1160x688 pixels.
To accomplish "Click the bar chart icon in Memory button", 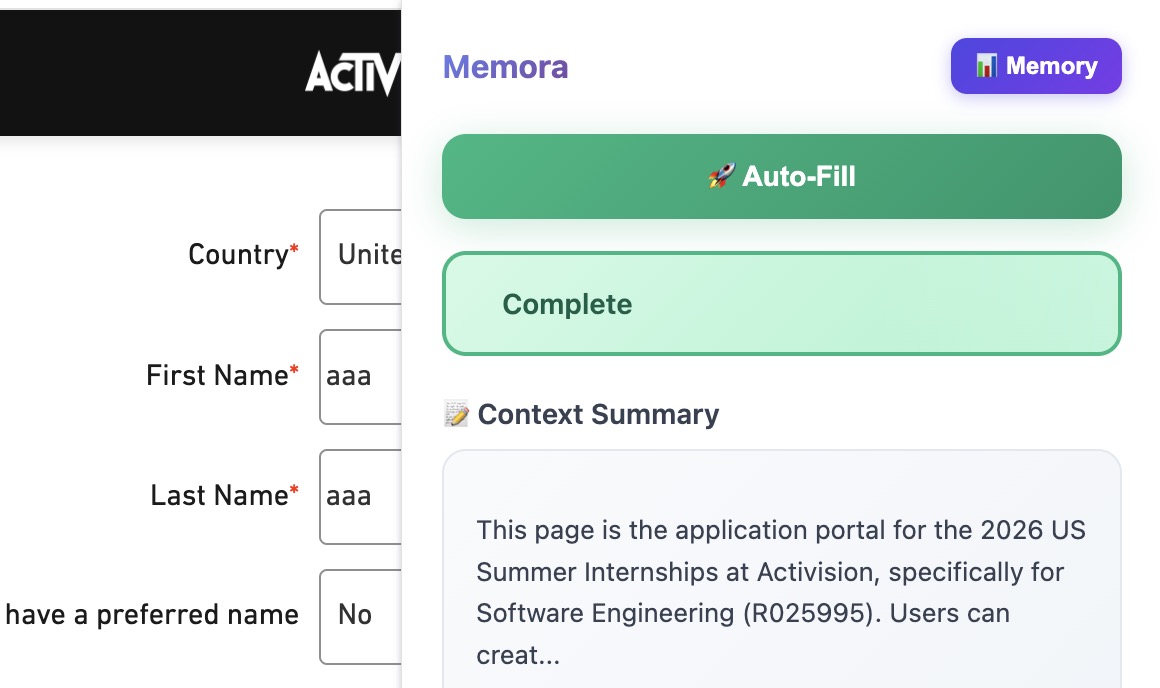I will tap(986, 66).
